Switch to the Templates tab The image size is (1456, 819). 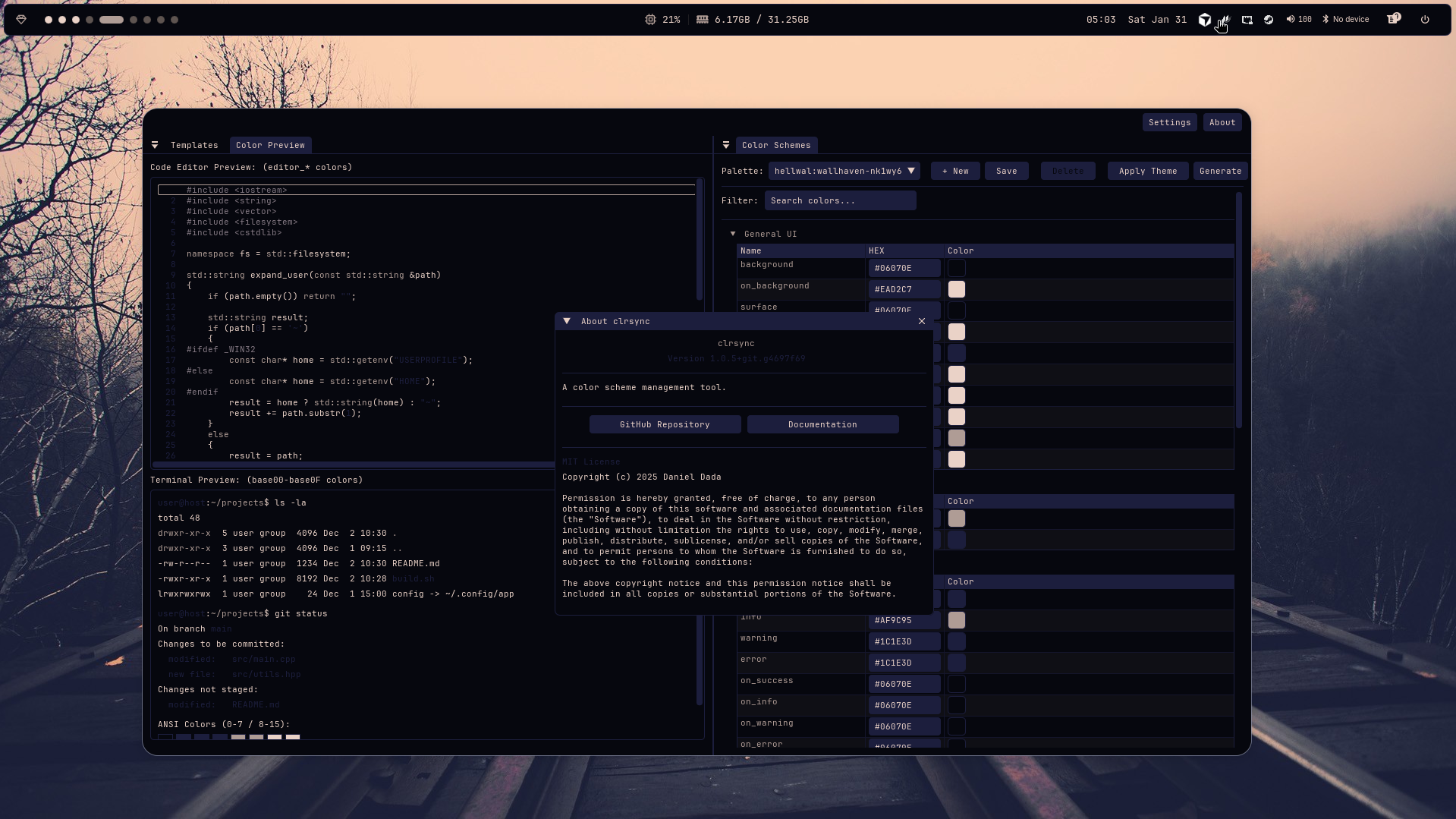(194, 145)
